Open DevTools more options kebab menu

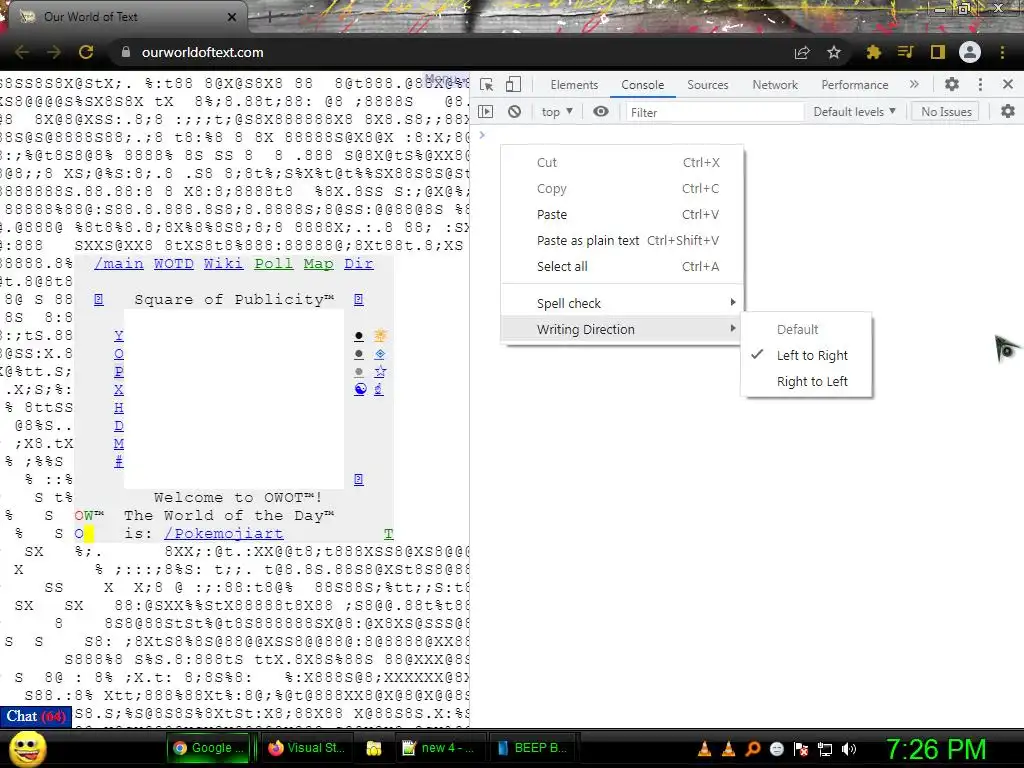(x=980, y=84)
